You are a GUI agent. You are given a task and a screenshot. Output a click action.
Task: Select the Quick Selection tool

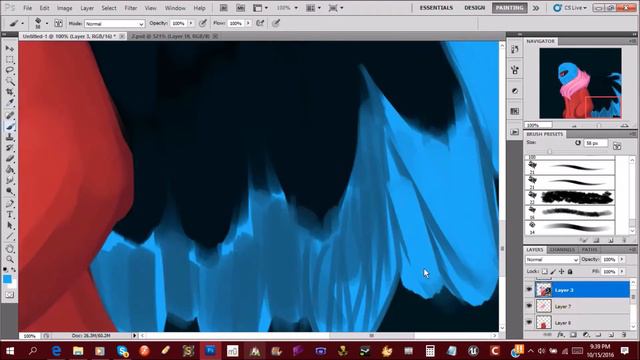point(9,81)
